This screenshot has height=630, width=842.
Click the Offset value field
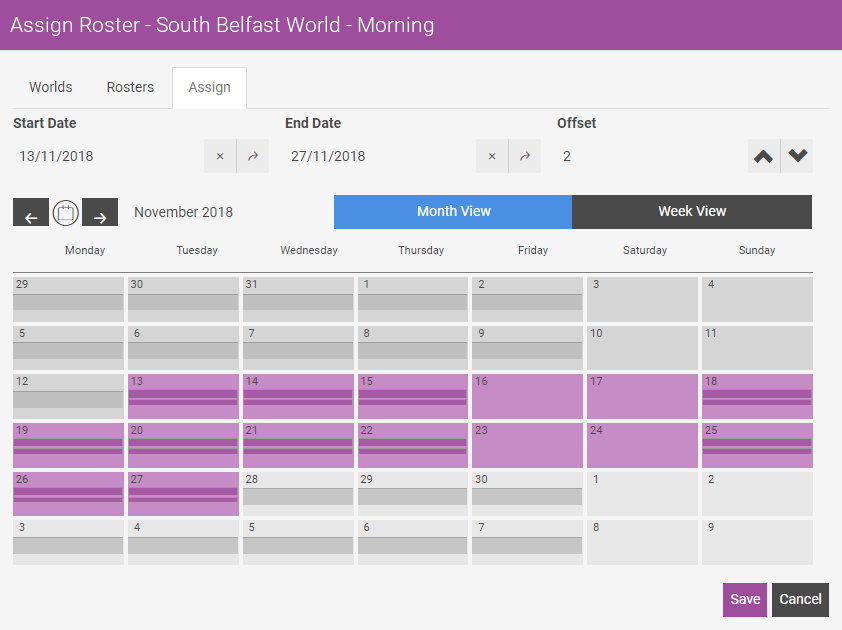tap(652, 156)
